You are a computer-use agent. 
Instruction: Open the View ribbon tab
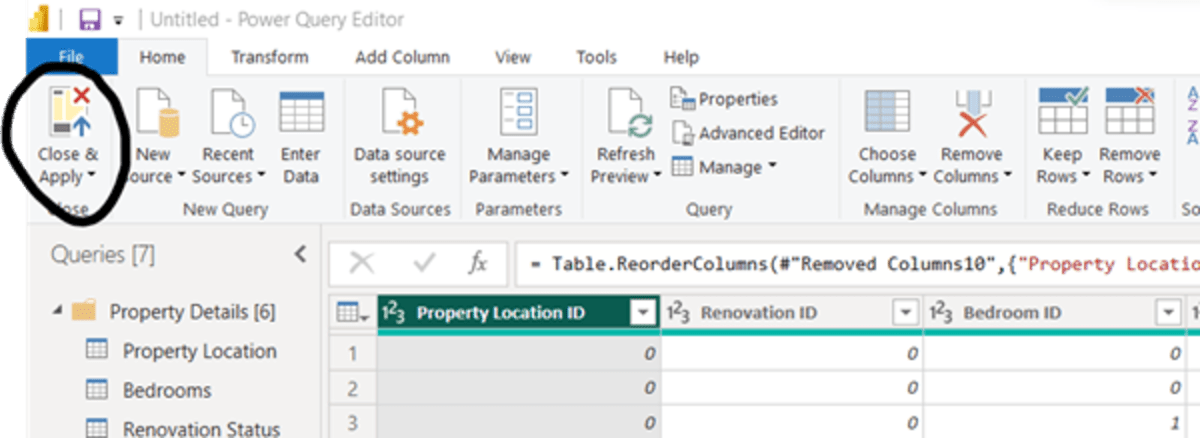point(513,57)
